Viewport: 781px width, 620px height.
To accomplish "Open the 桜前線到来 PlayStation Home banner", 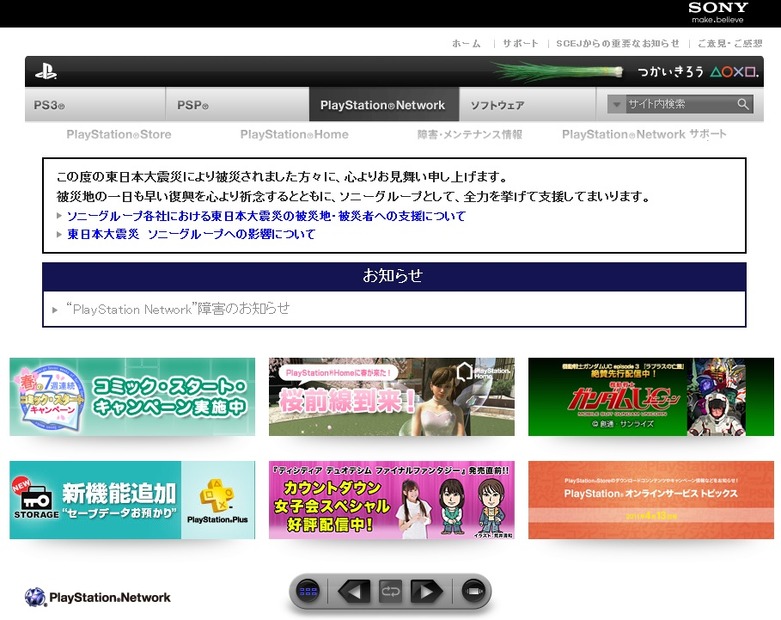I will click(x=391, y=396).
